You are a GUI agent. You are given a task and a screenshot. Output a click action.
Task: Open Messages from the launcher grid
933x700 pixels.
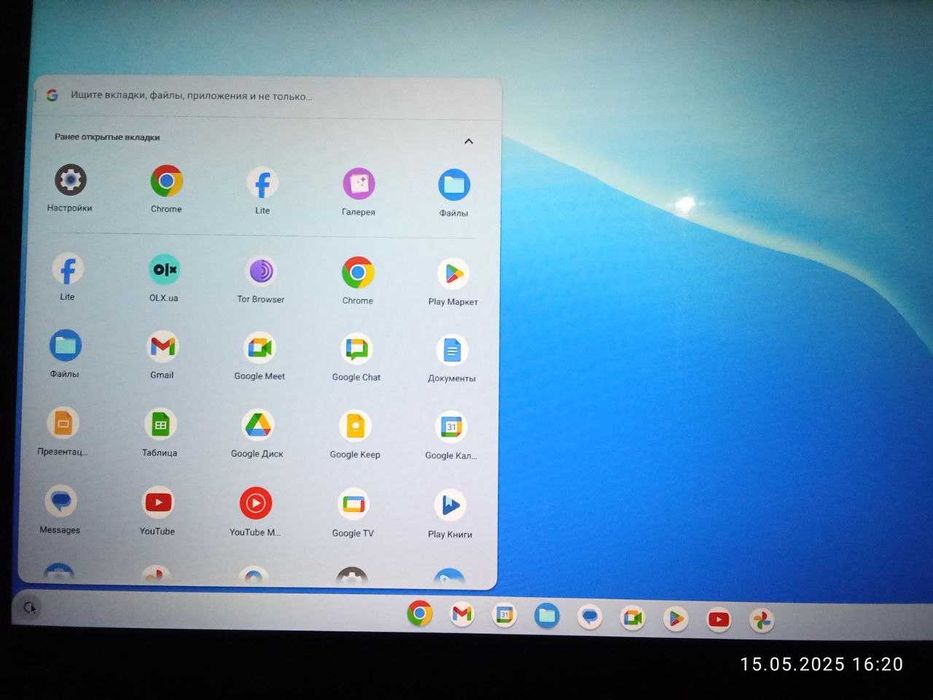point(61,502)
